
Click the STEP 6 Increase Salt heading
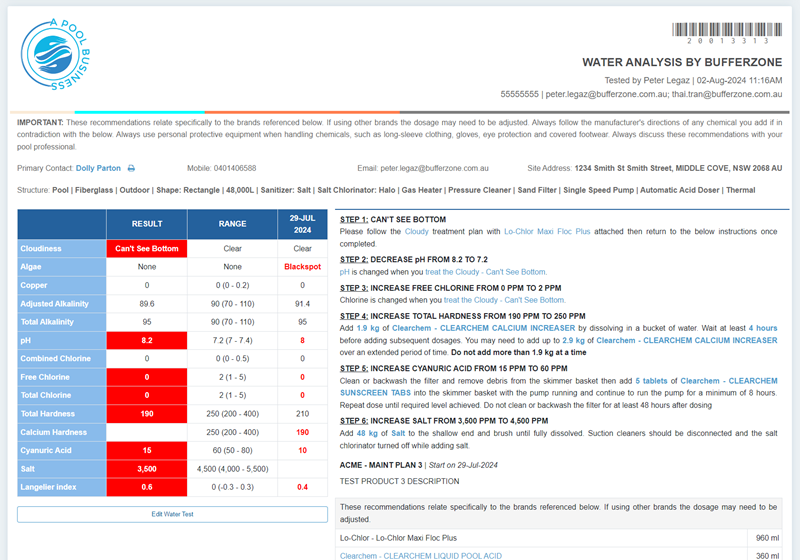click(444, 421)
